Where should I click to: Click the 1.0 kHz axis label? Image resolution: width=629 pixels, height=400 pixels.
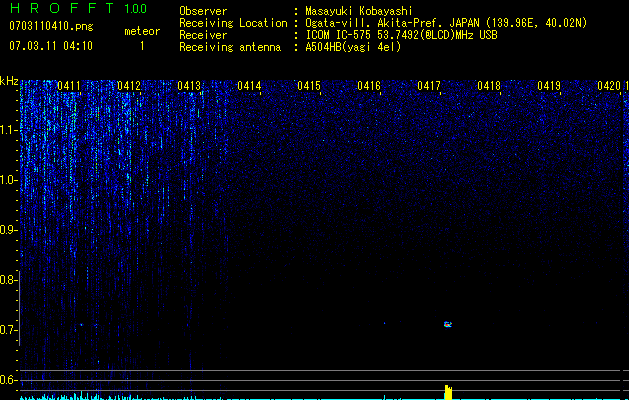(8, 180)
